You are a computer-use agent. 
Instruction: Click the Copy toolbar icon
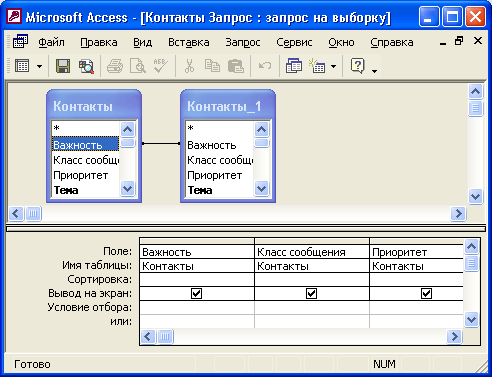click(x=212, y=66)
